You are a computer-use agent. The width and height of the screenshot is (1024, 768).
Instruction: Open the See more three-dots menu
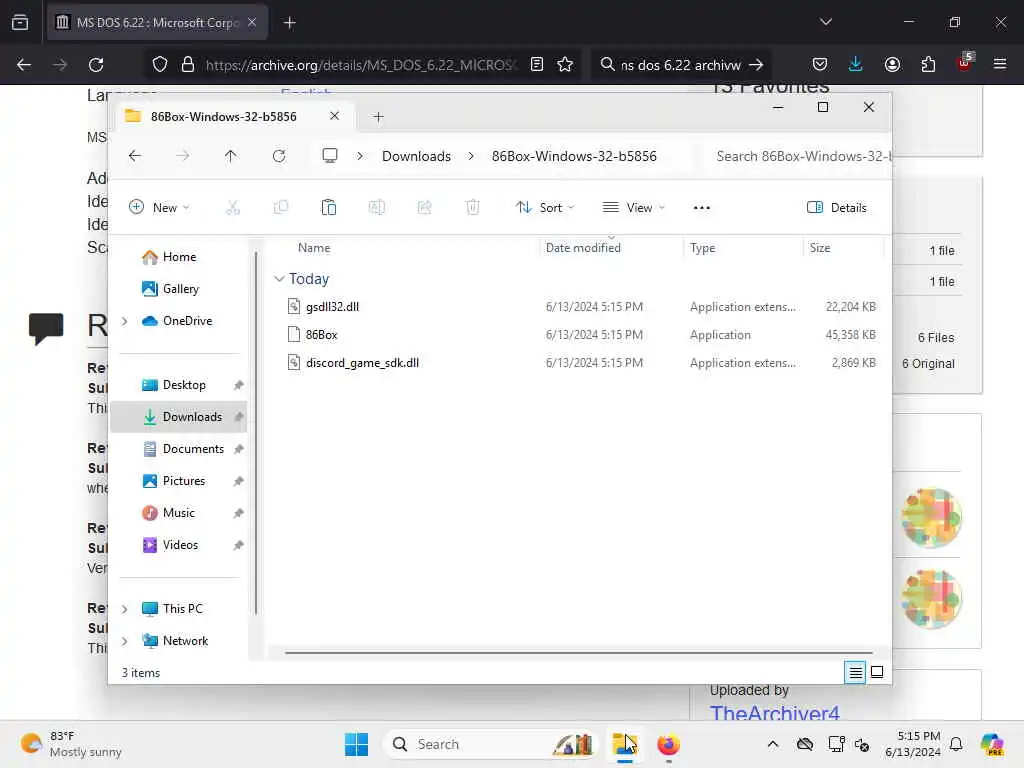tap(701, 208)
